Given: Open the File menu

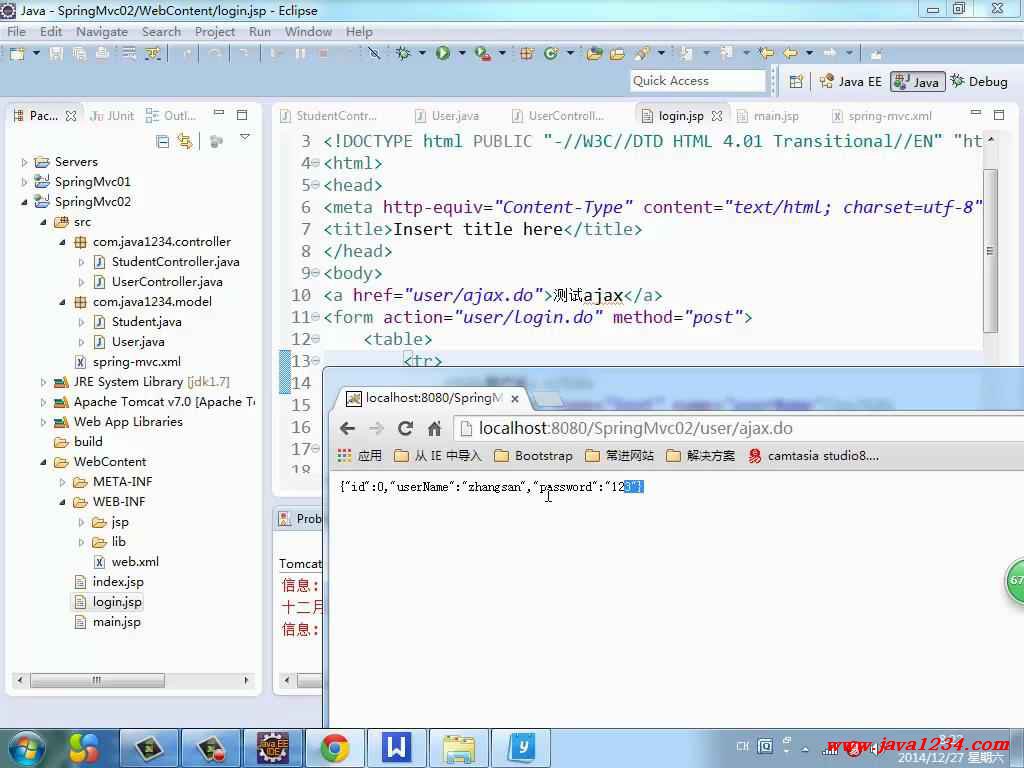Looking at the screenshot, I should (16, 32).
